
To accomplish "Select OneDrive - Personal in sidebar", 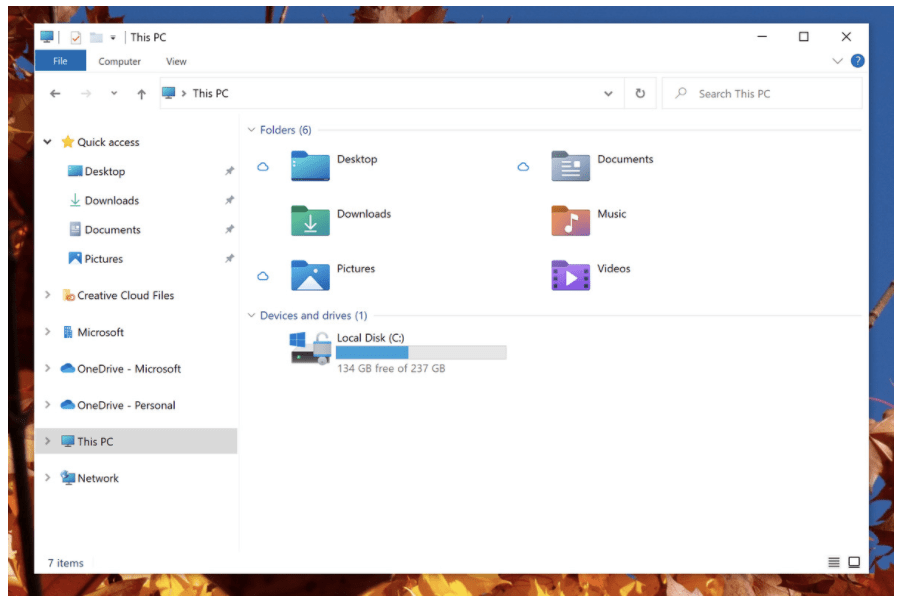I will click(x=125, y=405).
